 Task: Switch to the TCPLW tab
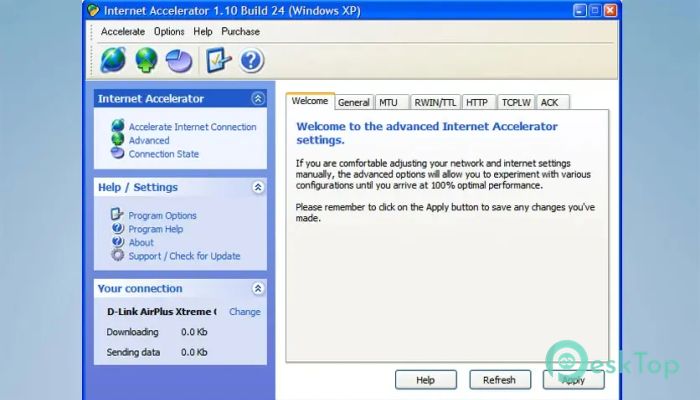click(516, 103)
